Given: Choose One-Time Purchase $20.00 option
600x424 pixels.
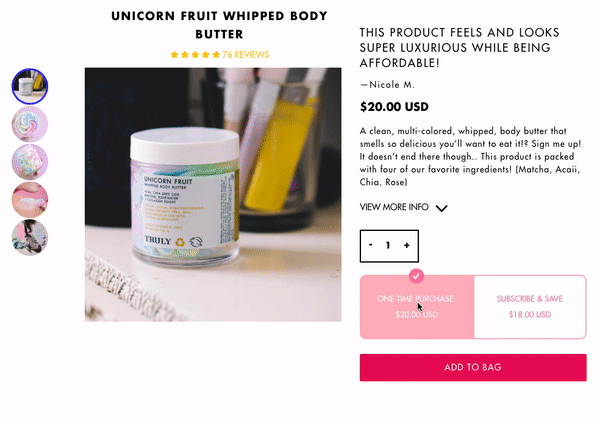Looking at the screenshot, I should click(417, 307).
